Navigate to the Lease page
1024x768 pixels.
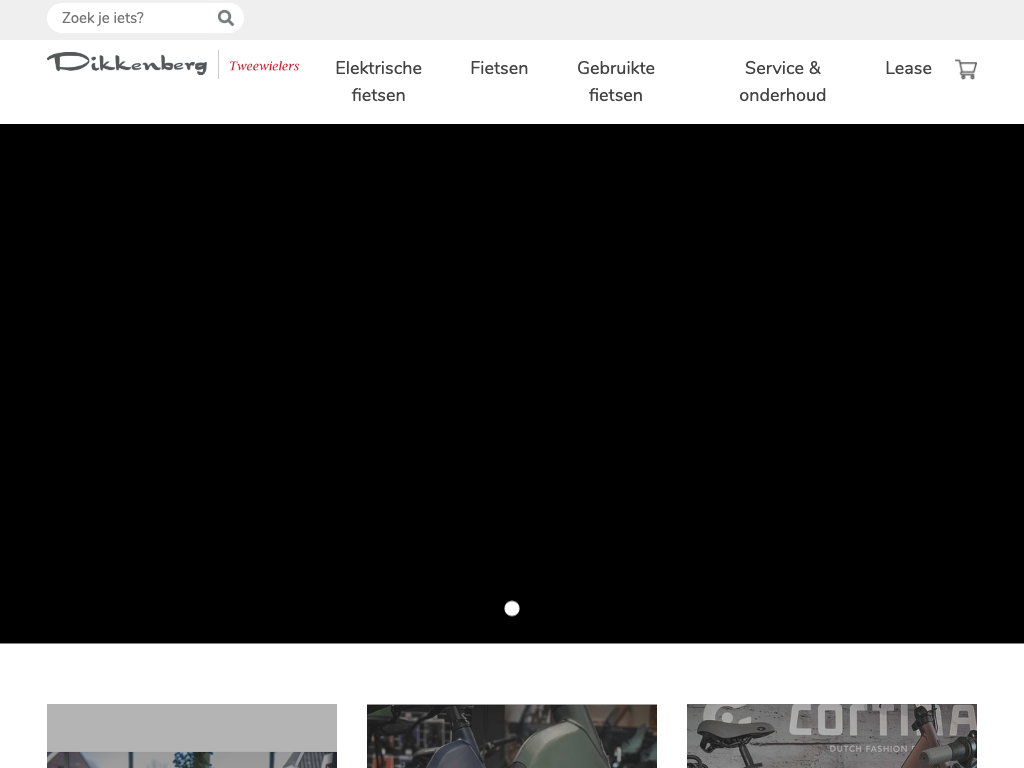coord(908,68)
